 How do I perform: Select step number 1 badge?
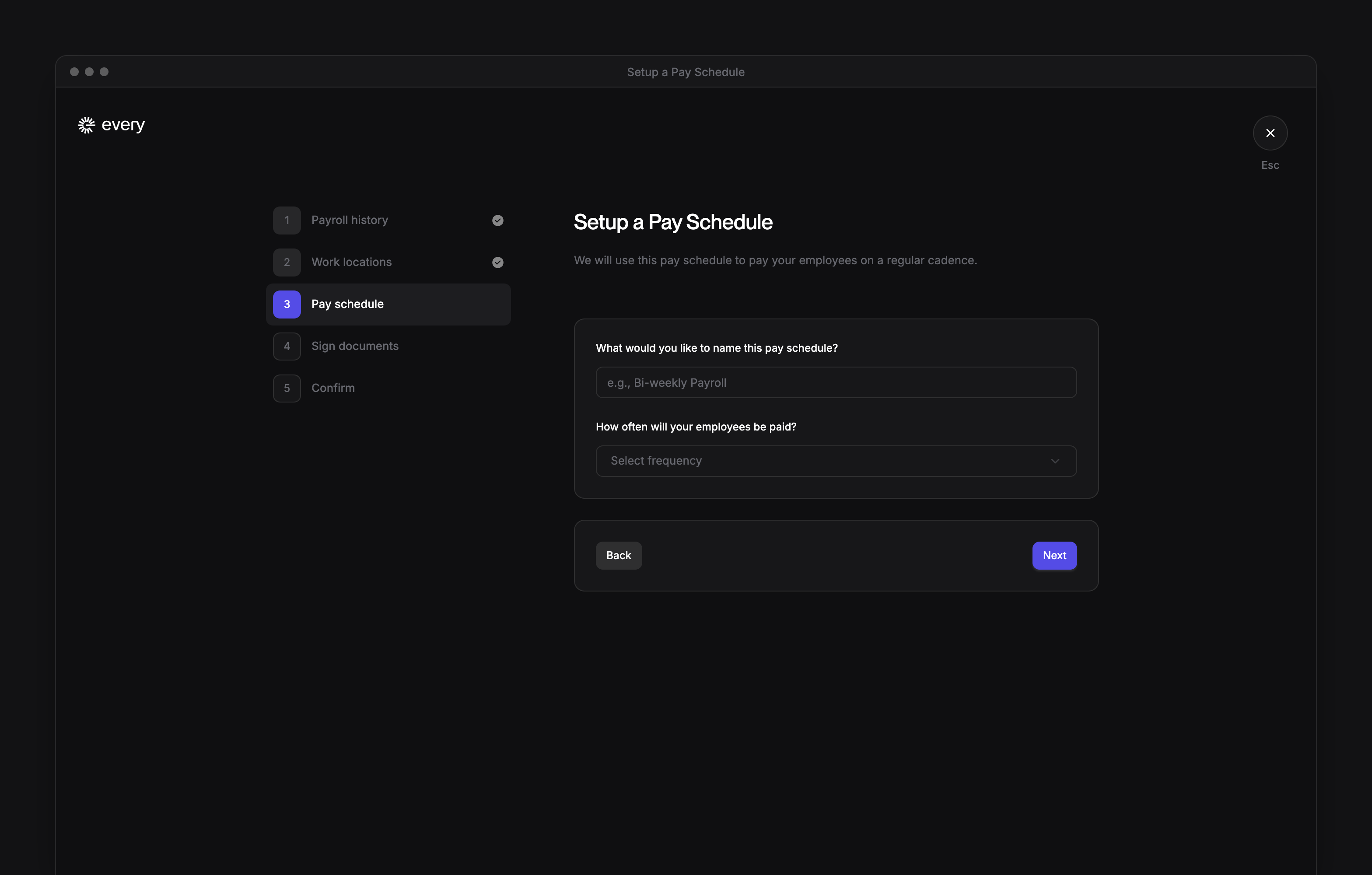click(287, 220)
